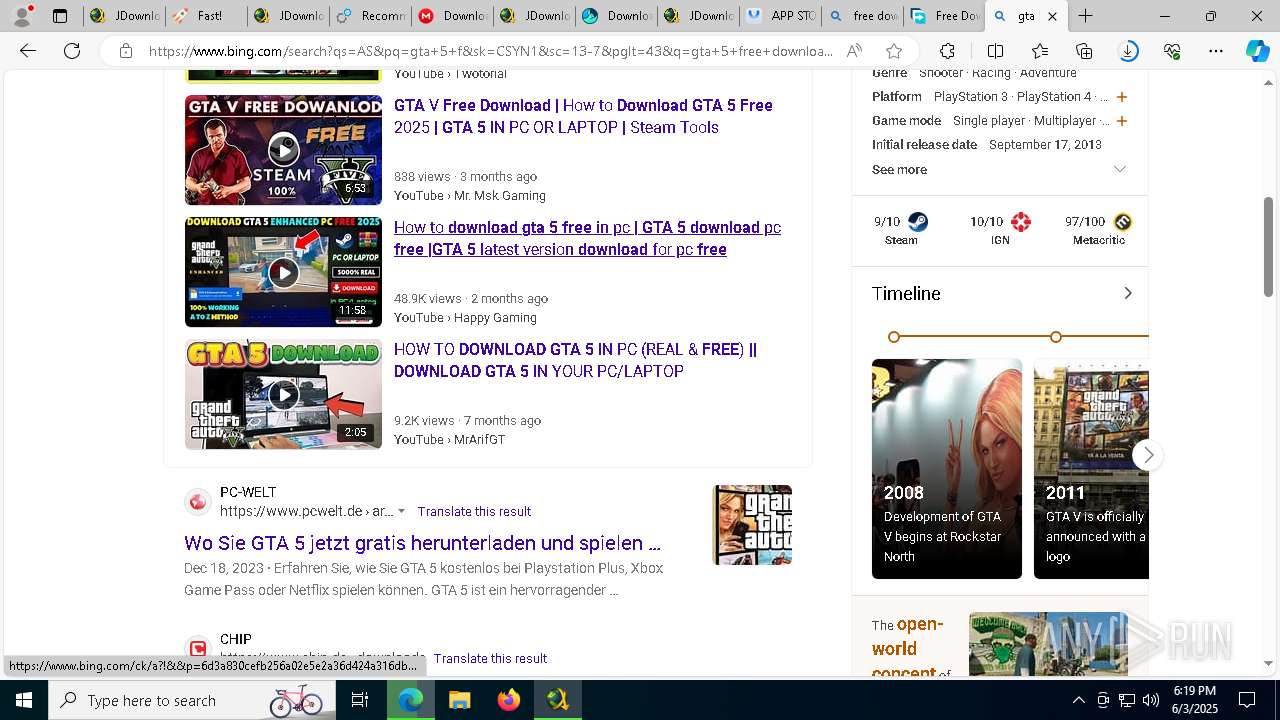The image size is (1280, 720).
Task: Expand Game mode list with plus icon
Action: [x=1122, y=121]
